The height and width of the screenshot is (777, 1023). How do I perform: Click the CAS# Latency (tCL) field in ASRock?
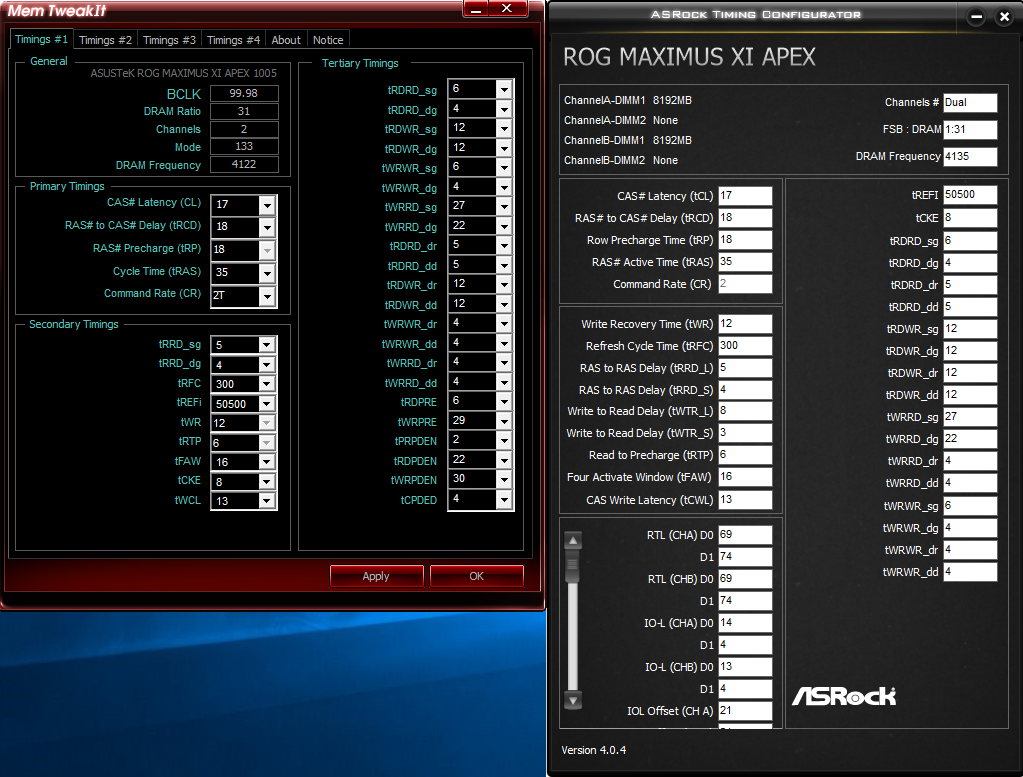click(x=745, y=196)
